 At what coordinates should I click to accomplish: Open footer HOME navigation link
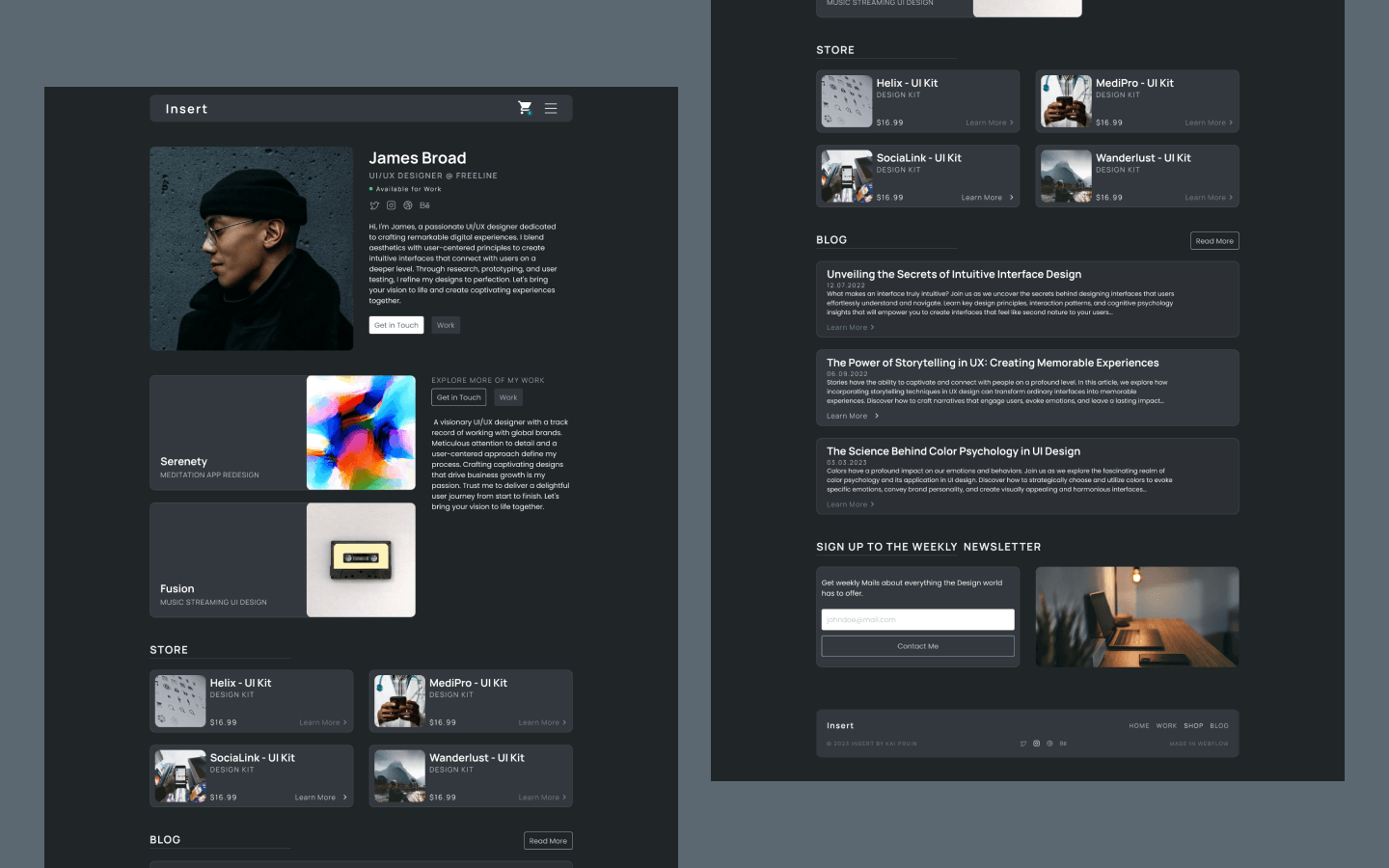click(x=1139, y=726)
